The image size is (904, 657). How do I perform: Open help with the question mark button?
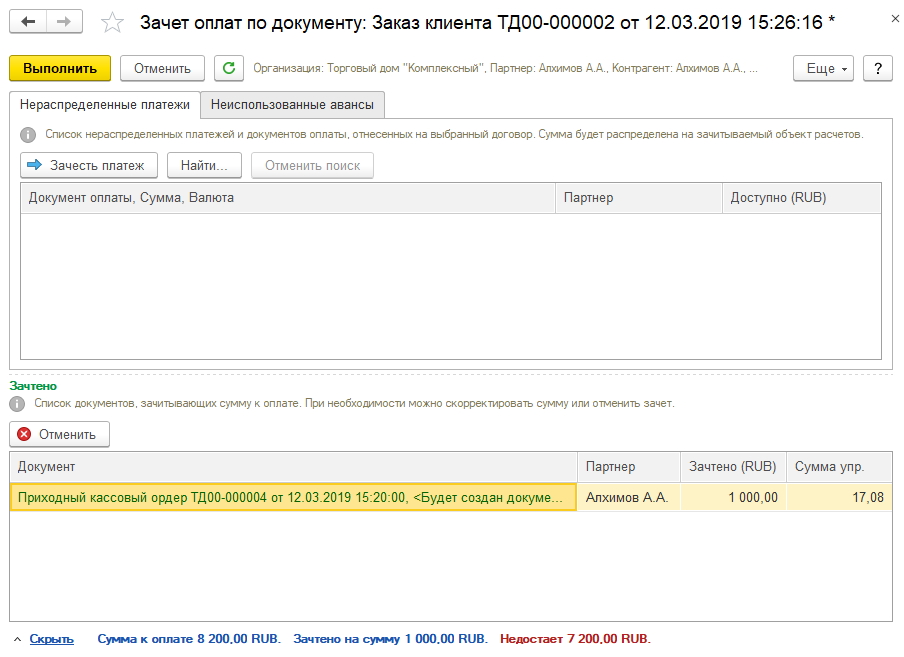click(877, 68)
